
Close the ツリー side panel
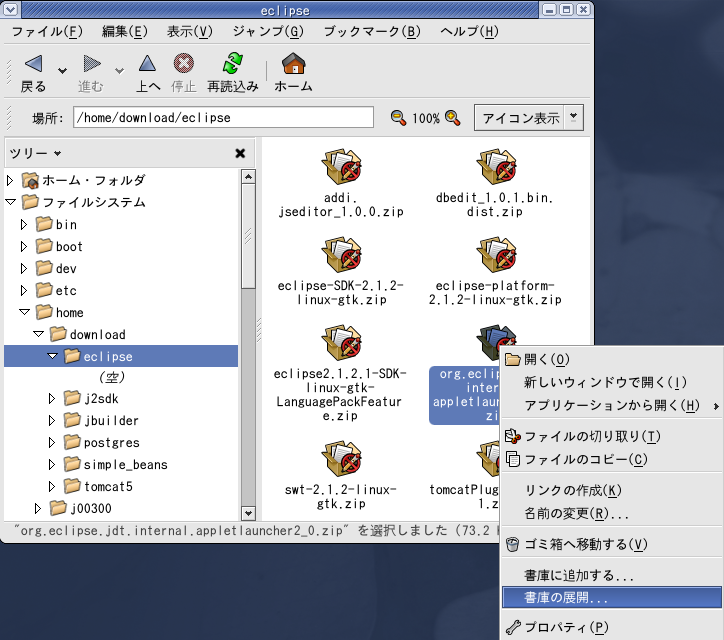click(x=240, y=153)
